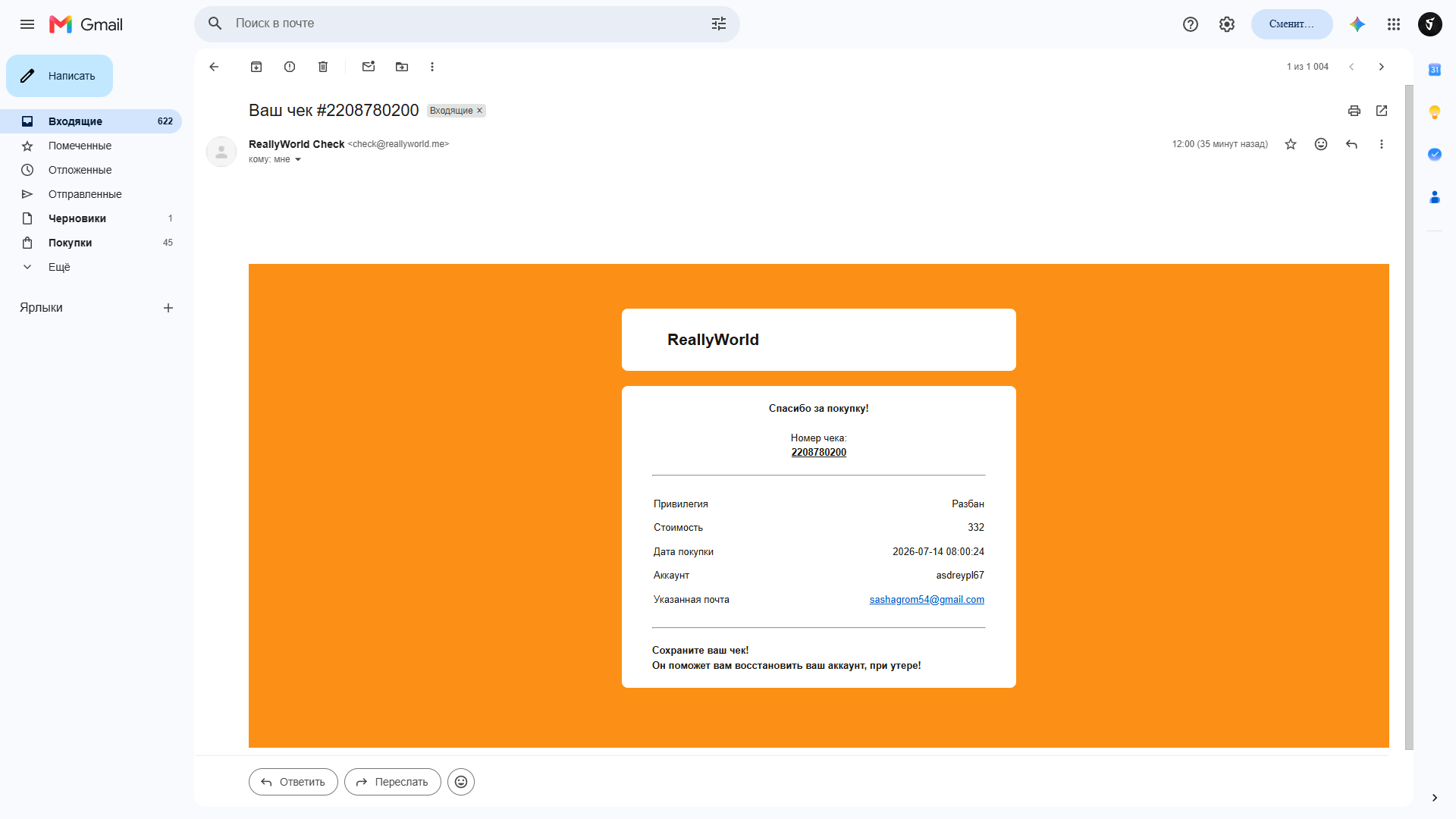
Task: Click the email subject Ваш чек #2208780200
Action: (334, 111)
